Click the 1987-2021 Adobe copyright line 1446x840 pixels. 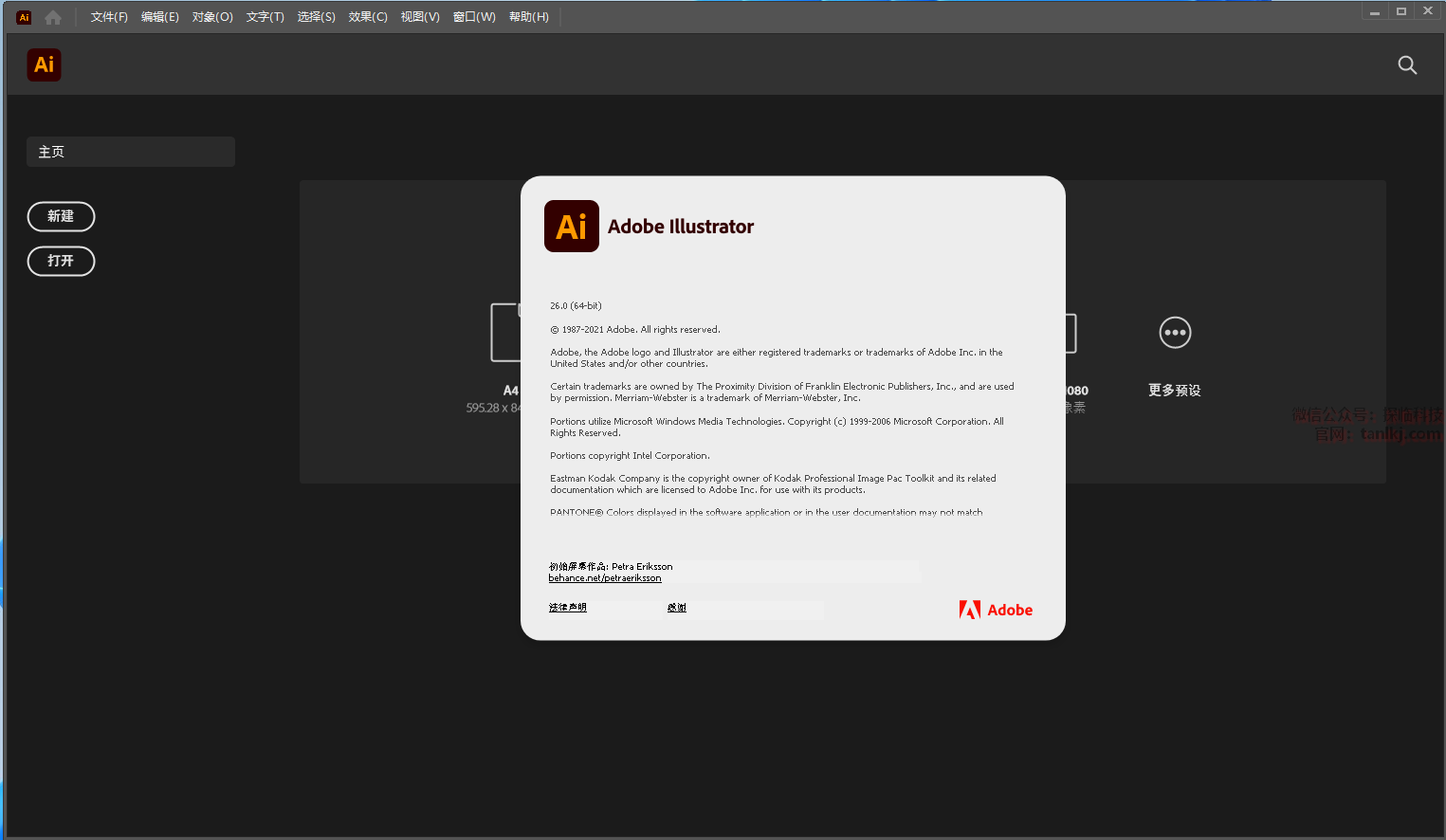click(635, 330)
